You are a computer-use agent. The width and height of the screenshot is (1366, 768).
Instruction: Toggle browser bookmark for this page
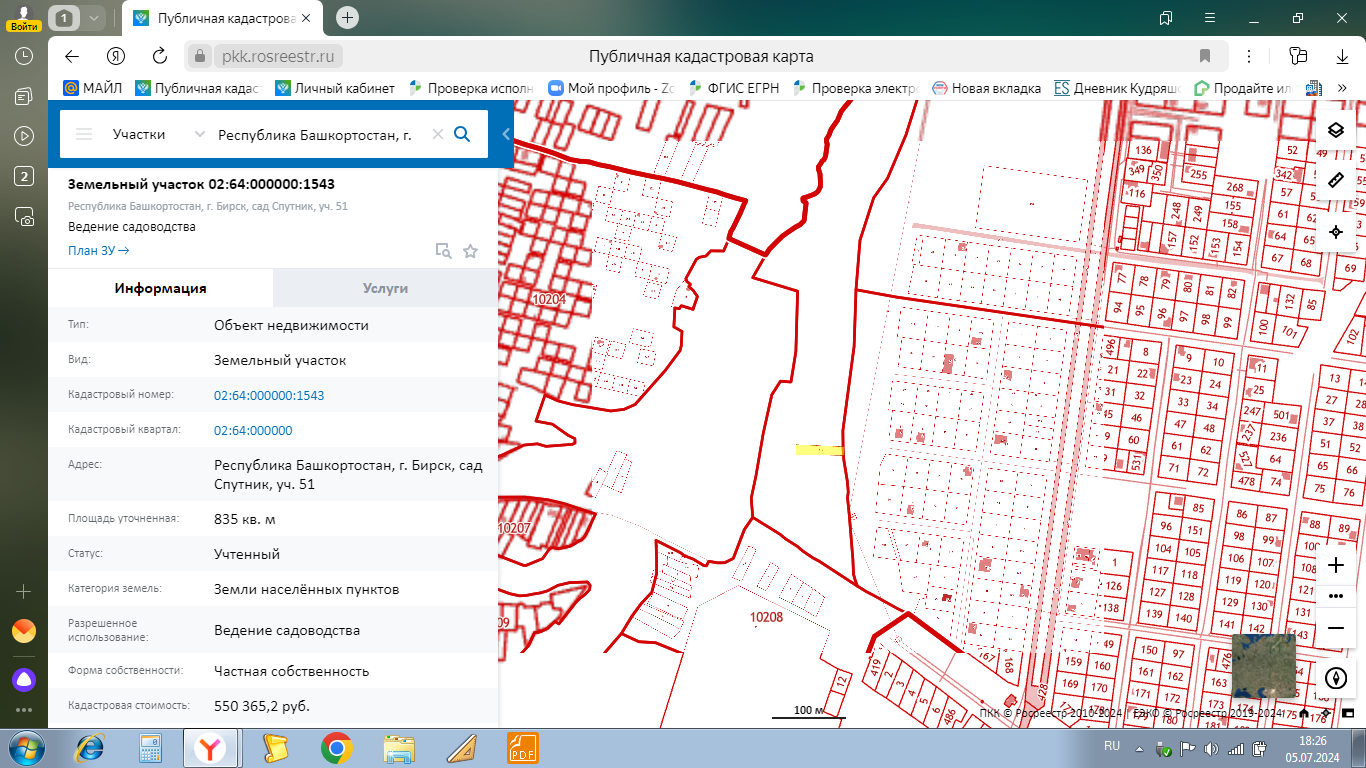1205,56
